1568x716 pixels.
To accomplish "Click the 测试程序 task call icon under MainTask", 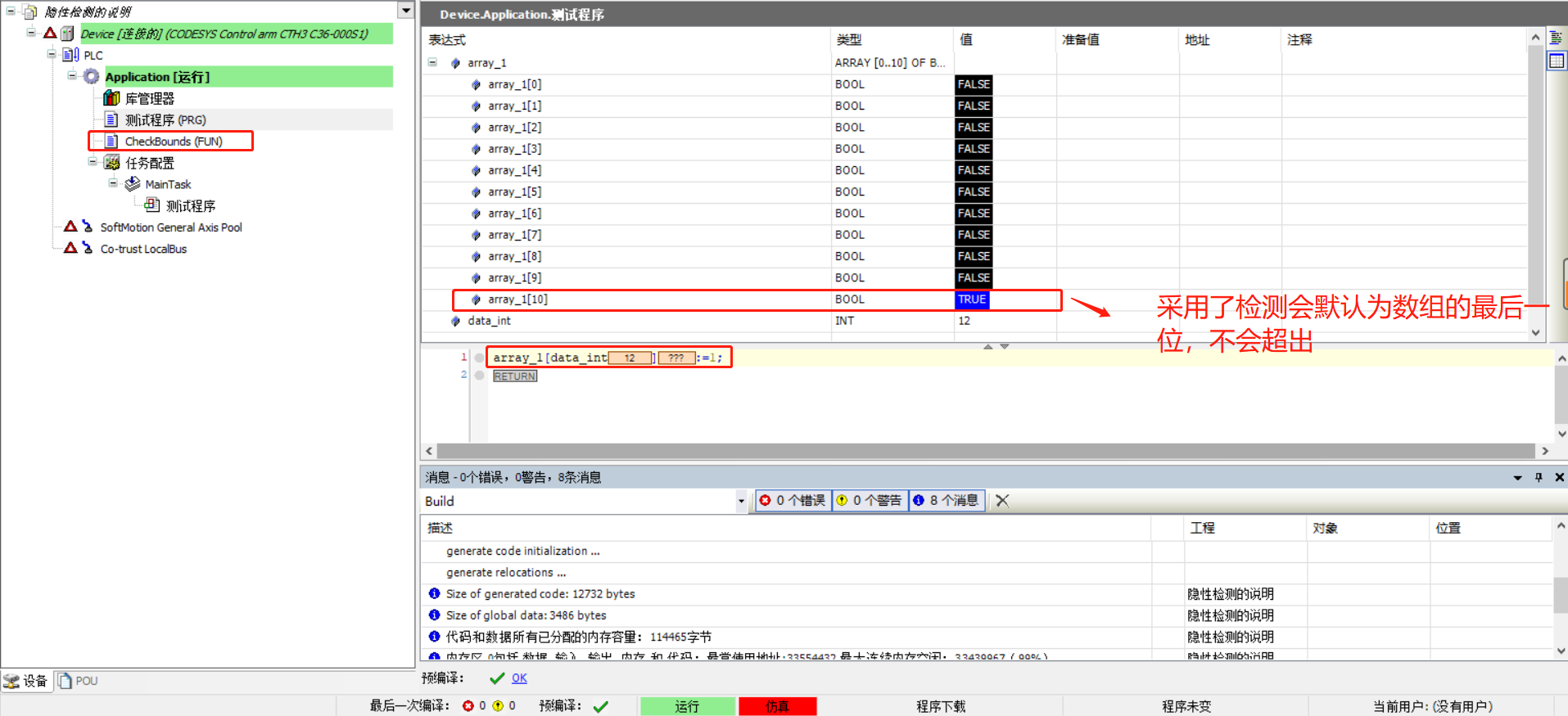I will pyautogui.click(x=152, y=205).
